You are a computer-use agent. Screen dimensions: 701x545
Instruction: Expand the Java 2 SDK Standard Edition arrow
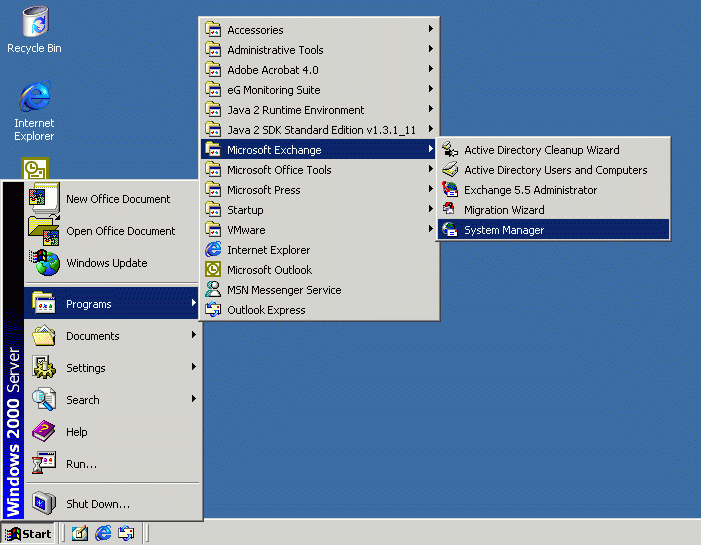coord(431,129)
